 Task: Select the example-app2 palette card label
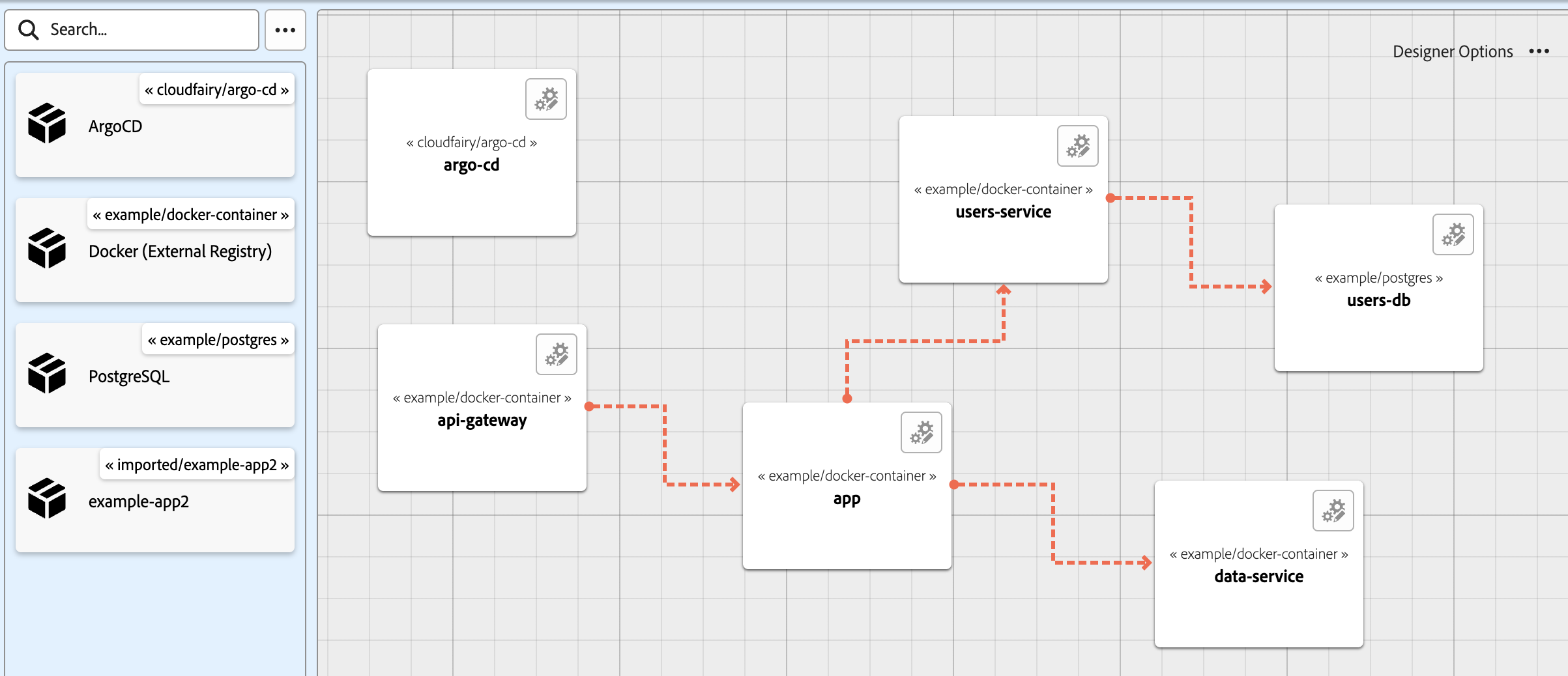click(139, 501)
